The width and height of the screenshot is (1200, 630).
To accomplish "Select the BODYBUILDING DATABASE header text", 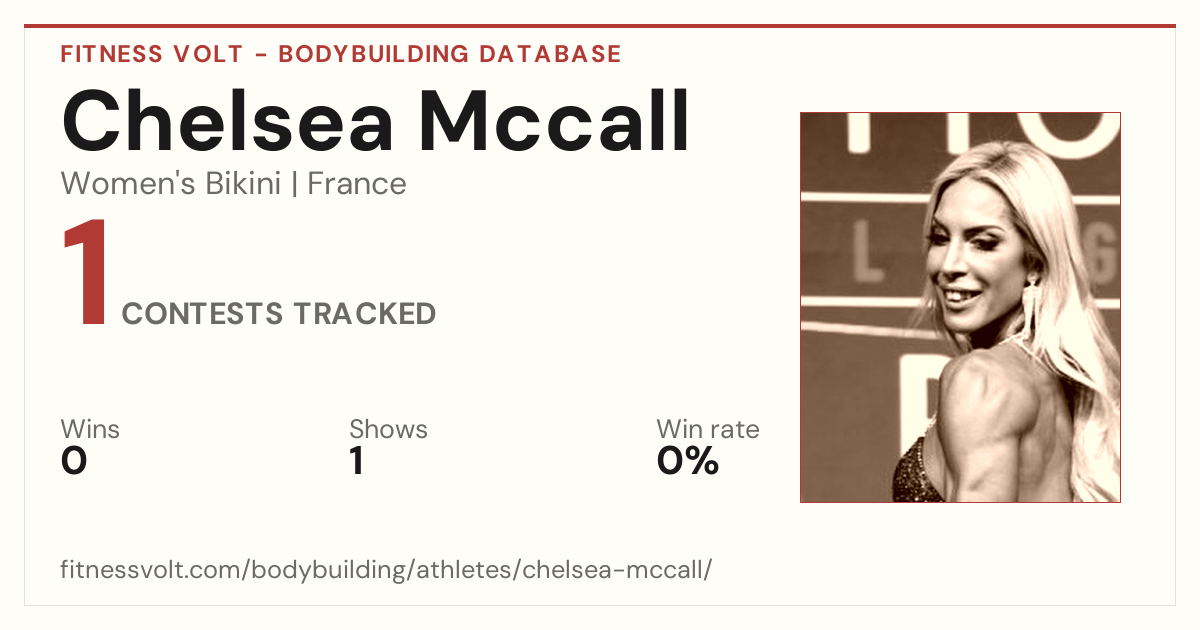I will pyautogui.click(x=450, y=54).
